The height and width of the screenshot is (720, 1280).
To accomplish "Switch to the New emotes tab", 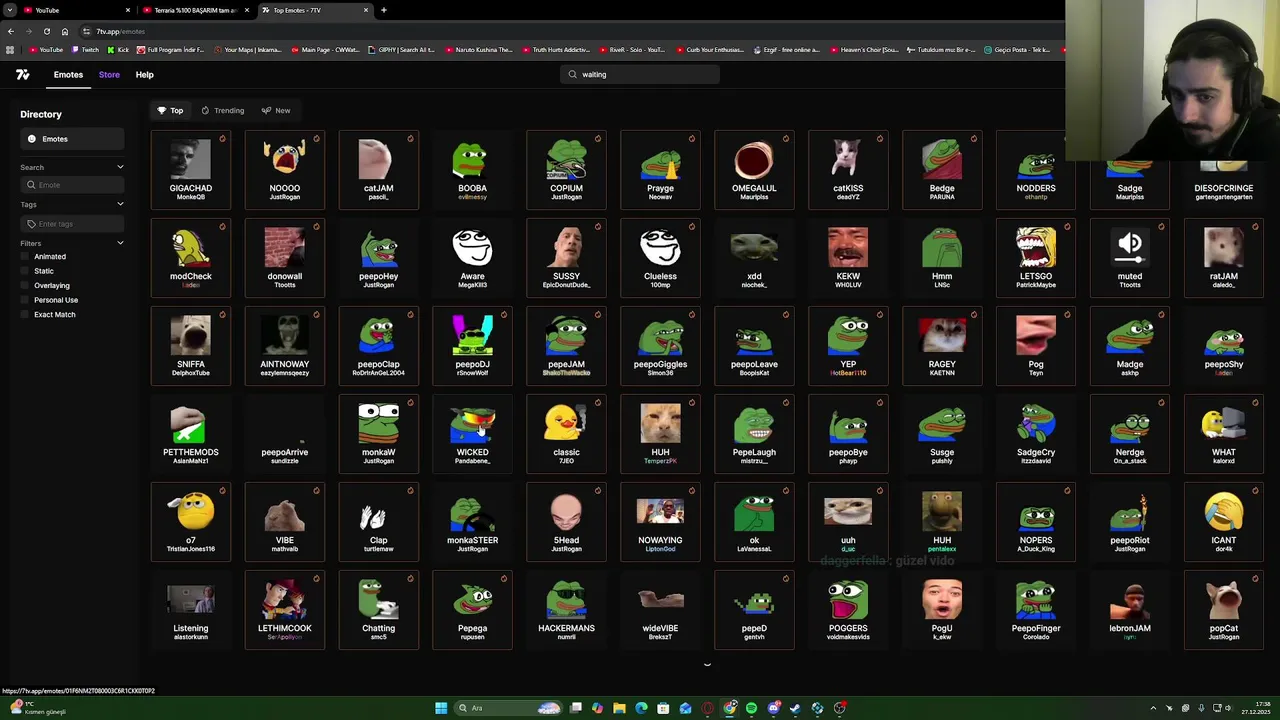I will tap(276, 110).
